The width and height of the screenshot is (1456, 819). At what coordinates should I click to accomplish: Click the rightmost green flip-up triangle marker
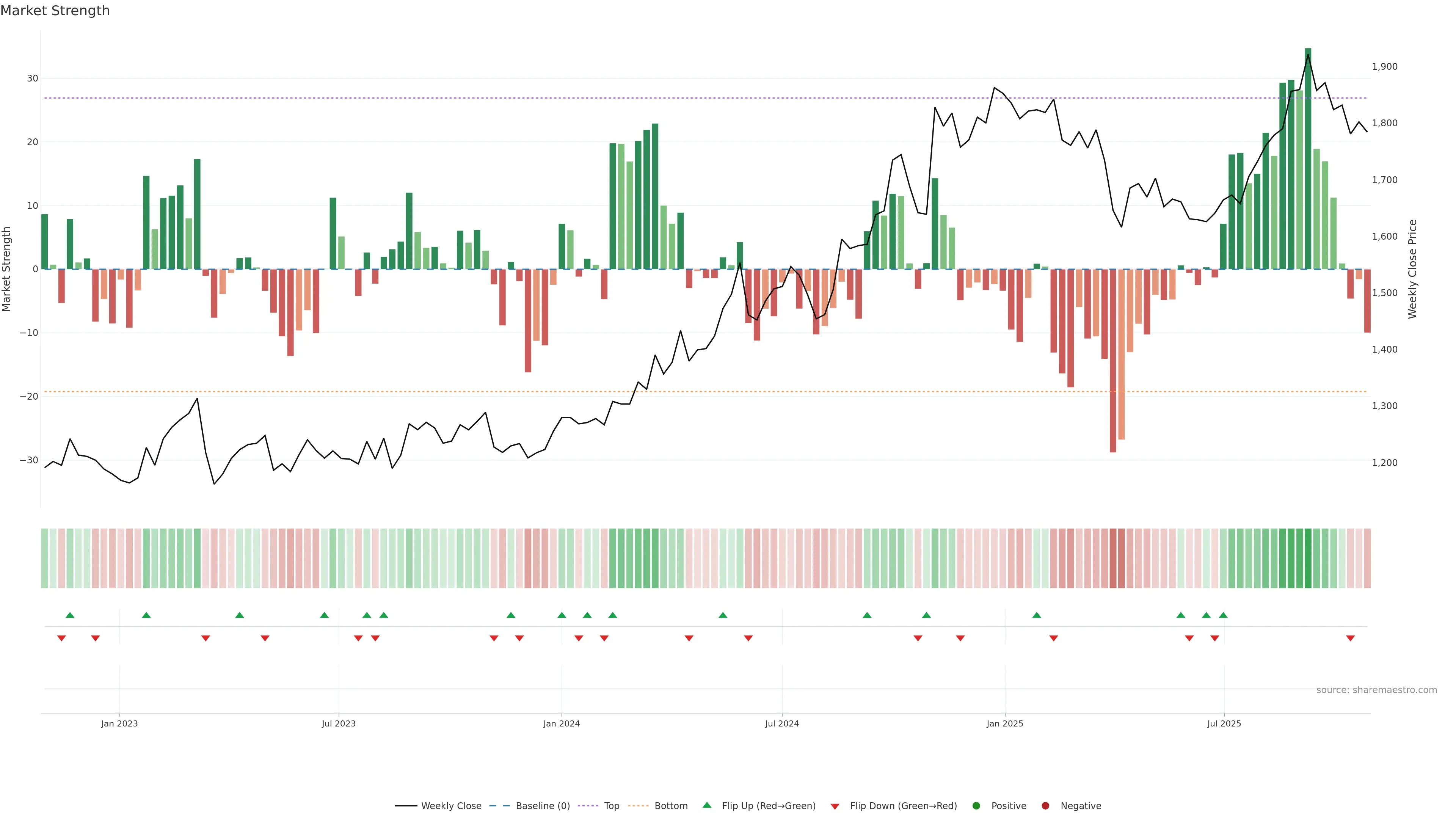1223,615
